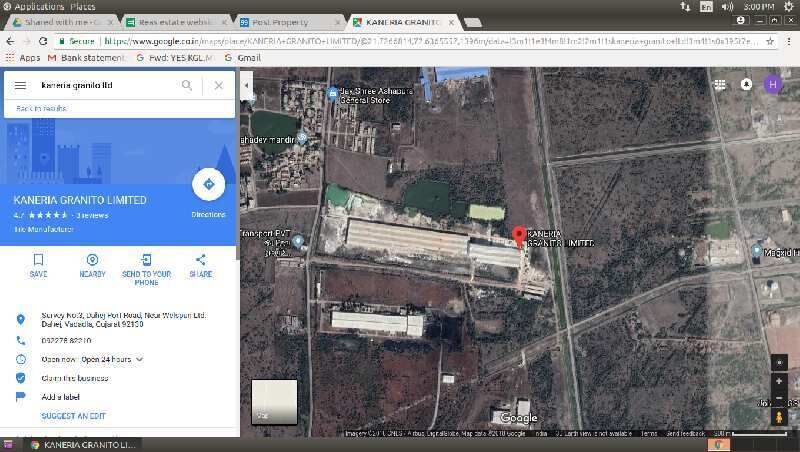800x452 pixels.
Task: Open the H account avatar
Action: (x=773, y=84)
